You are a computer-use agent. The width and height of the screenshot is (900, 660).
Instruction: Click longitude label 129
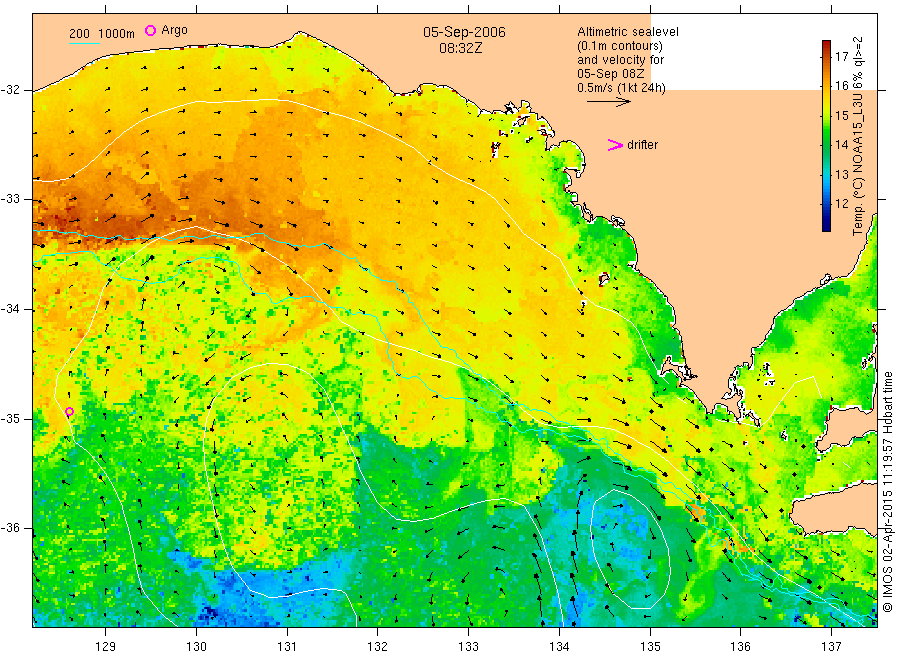pos(106,647)
